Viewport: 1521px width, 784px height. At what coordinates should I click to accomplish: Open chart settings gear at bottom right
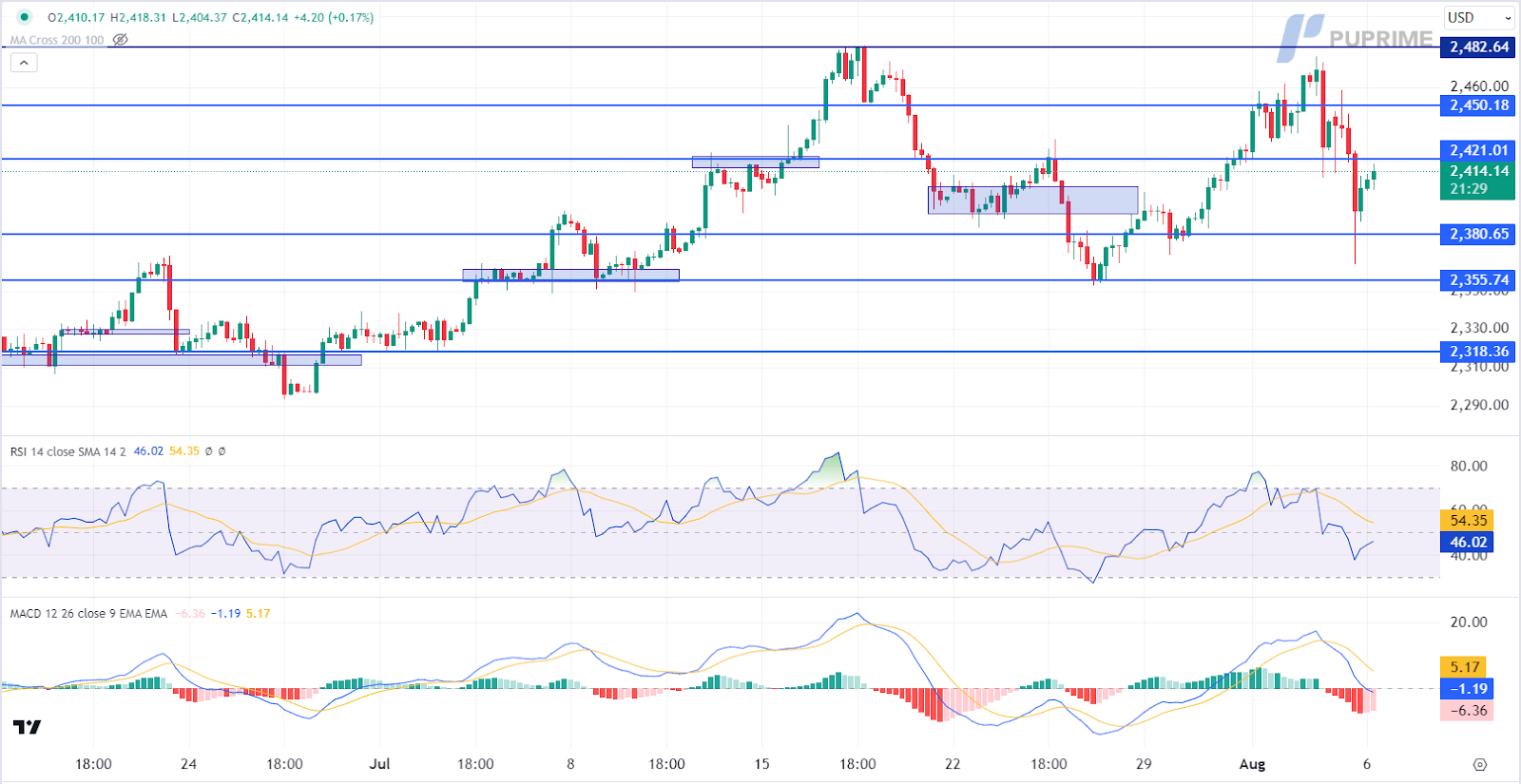click(x=1480, y=764)
